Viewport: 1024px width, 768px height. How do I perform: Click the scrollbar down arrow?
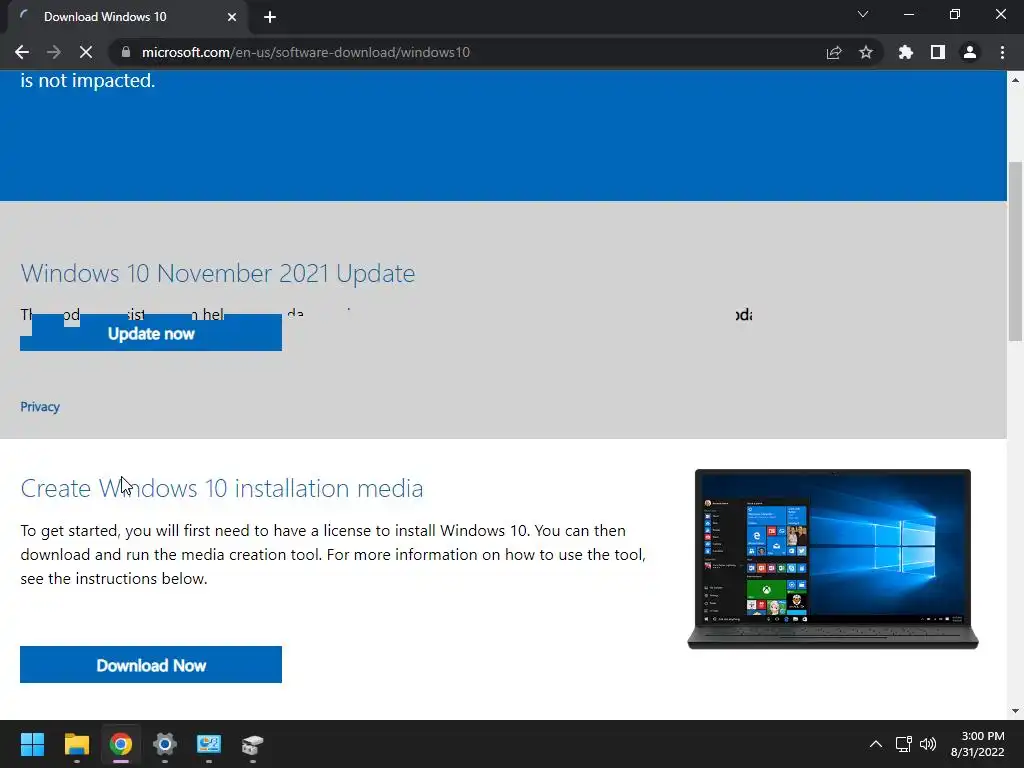point(1016,711)
